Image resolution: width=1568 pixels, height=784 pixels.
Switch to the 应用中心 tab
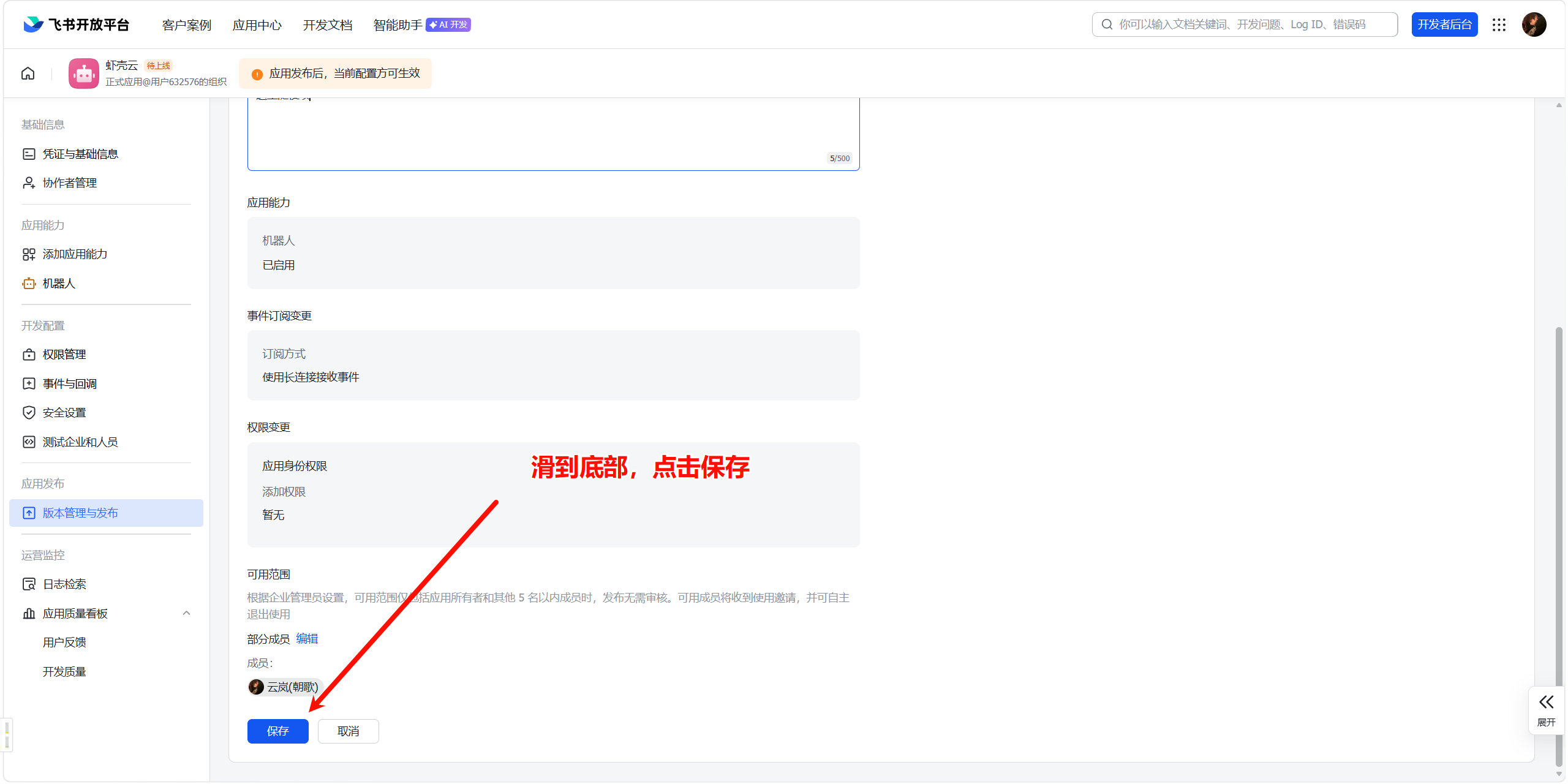point(257,25)
